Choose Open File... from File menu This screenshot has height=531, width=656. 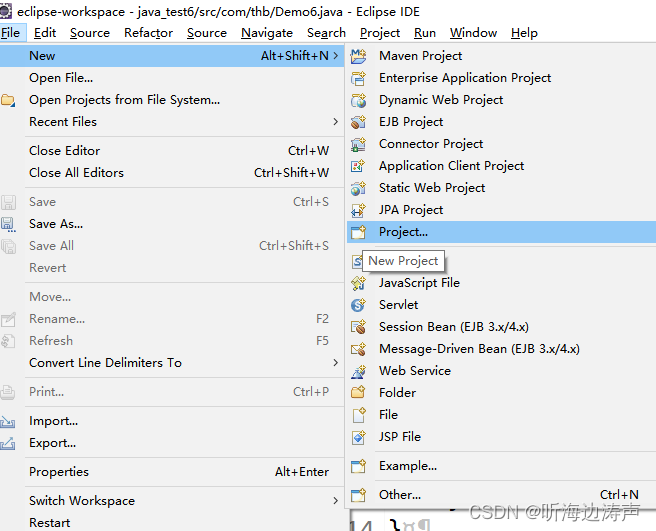(172, 78)
